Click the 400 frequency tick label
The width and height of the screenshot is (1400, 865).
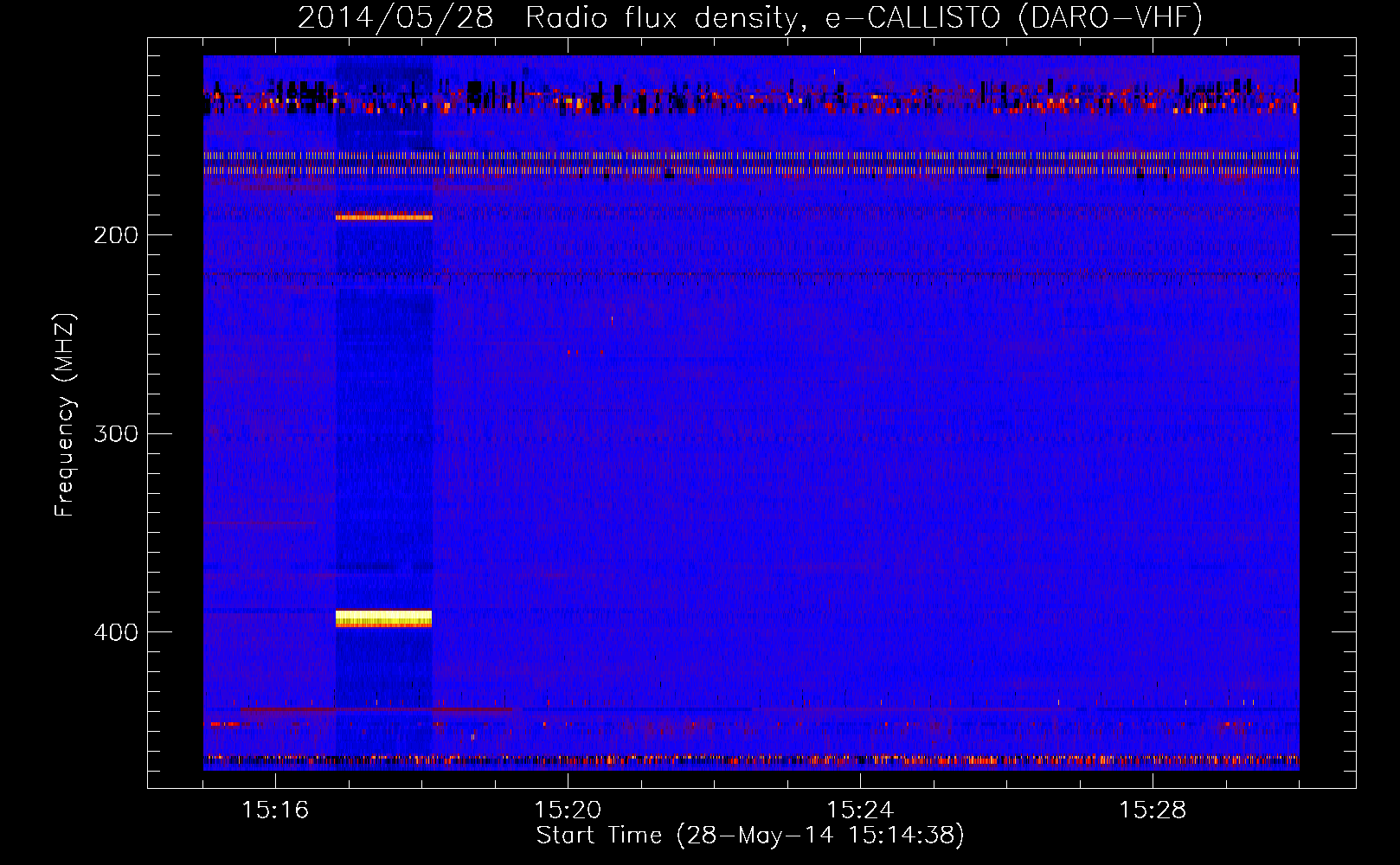116,632
